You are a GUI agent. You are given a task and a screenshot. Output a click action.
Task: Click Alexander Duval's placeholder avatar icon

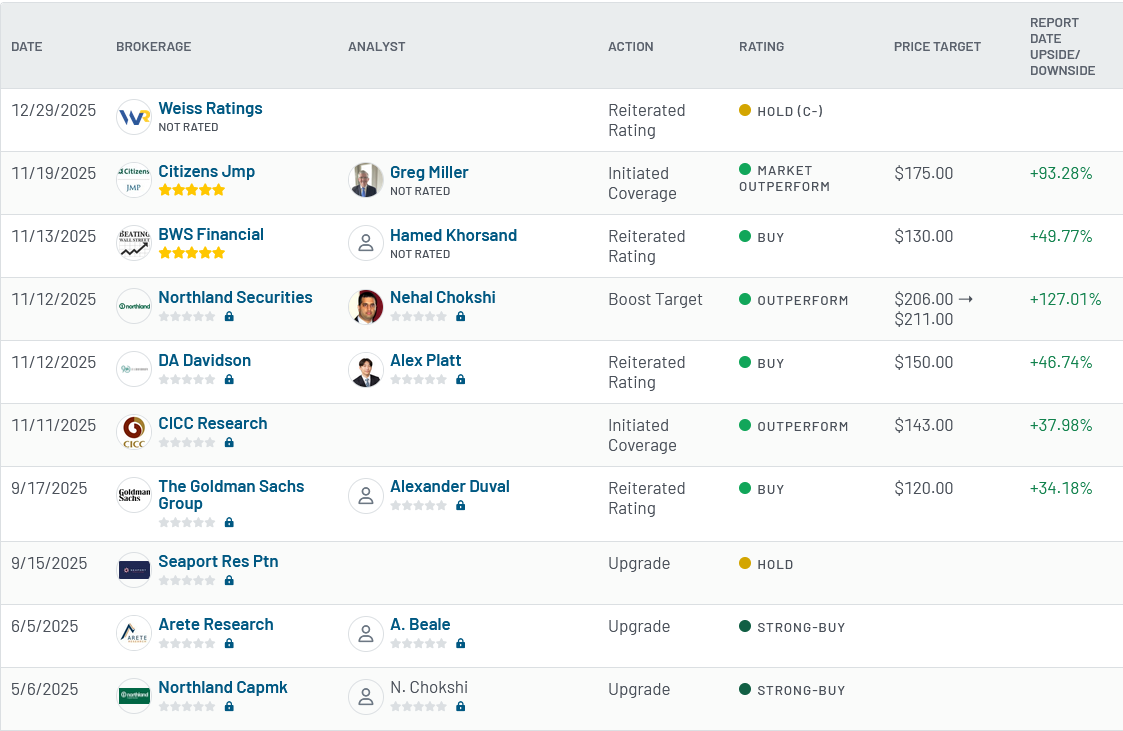[x=366, y=495]
